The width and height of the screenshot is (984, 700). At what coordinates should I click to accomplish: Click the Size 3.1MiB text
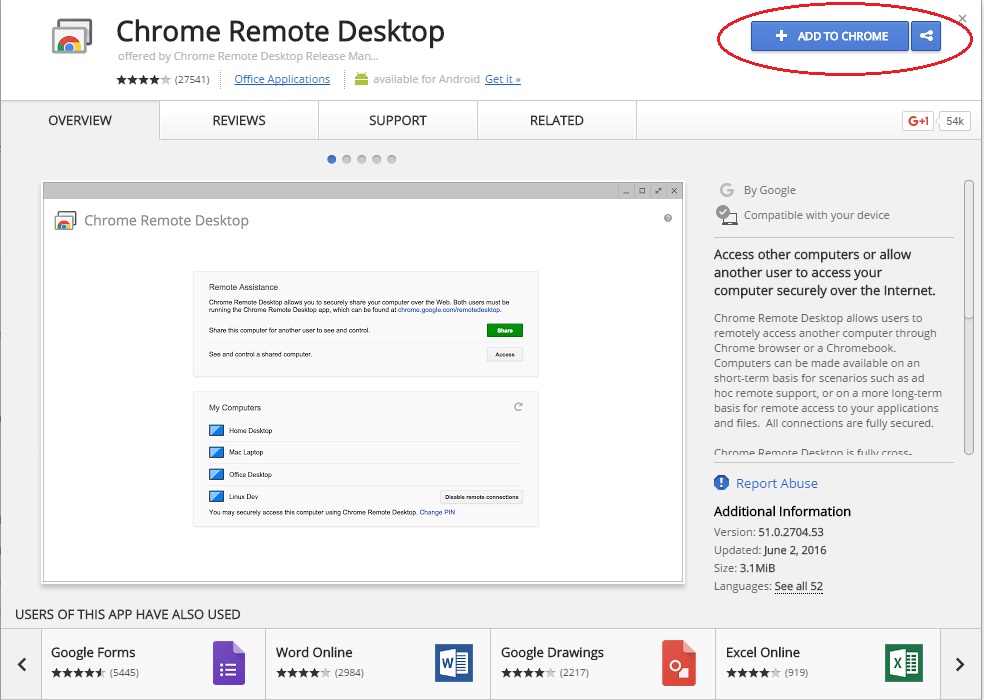click(744, 568)
